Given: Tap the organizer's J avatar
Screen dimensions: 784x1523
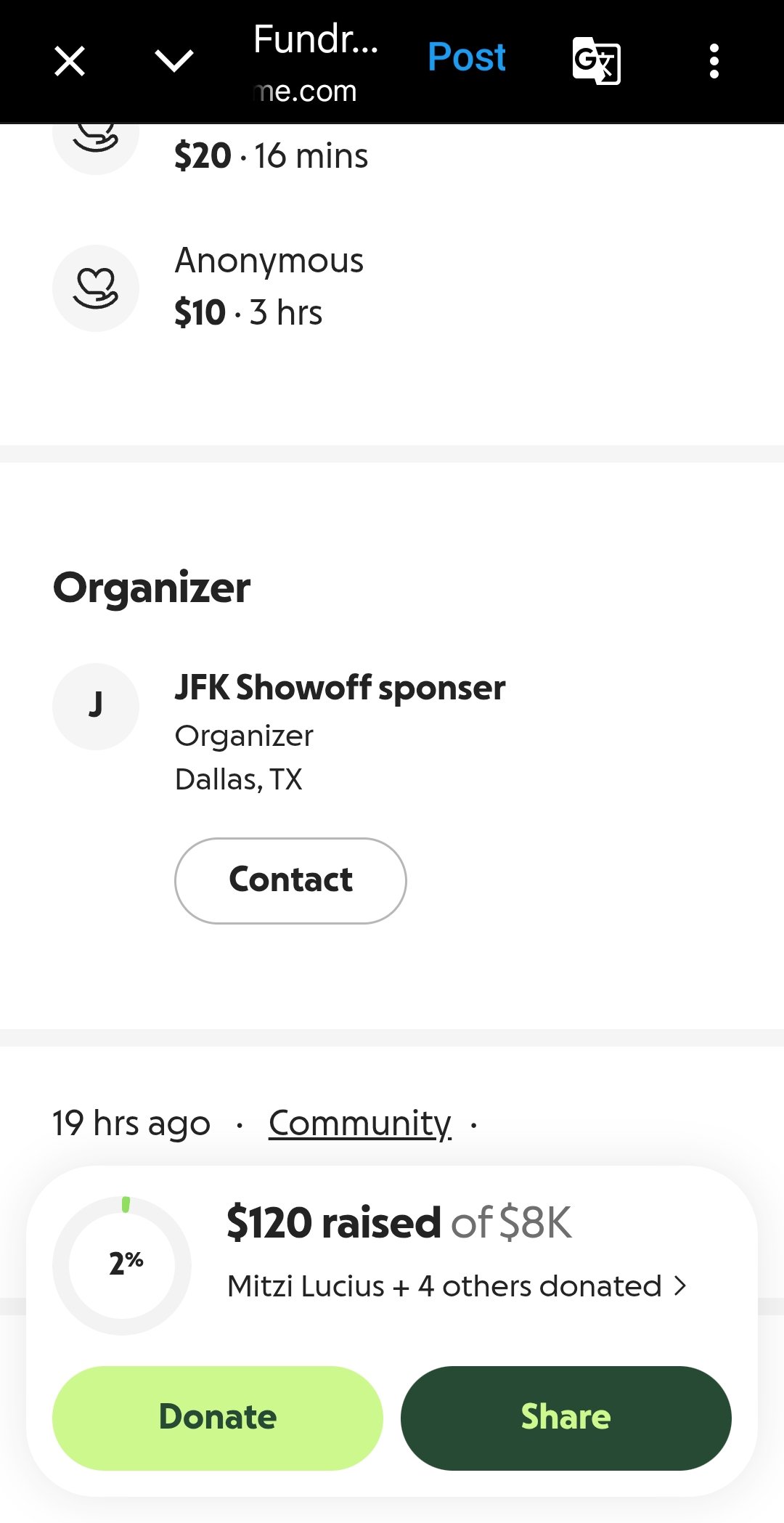Looking at the screenshot, I should (x=96, y=706).
